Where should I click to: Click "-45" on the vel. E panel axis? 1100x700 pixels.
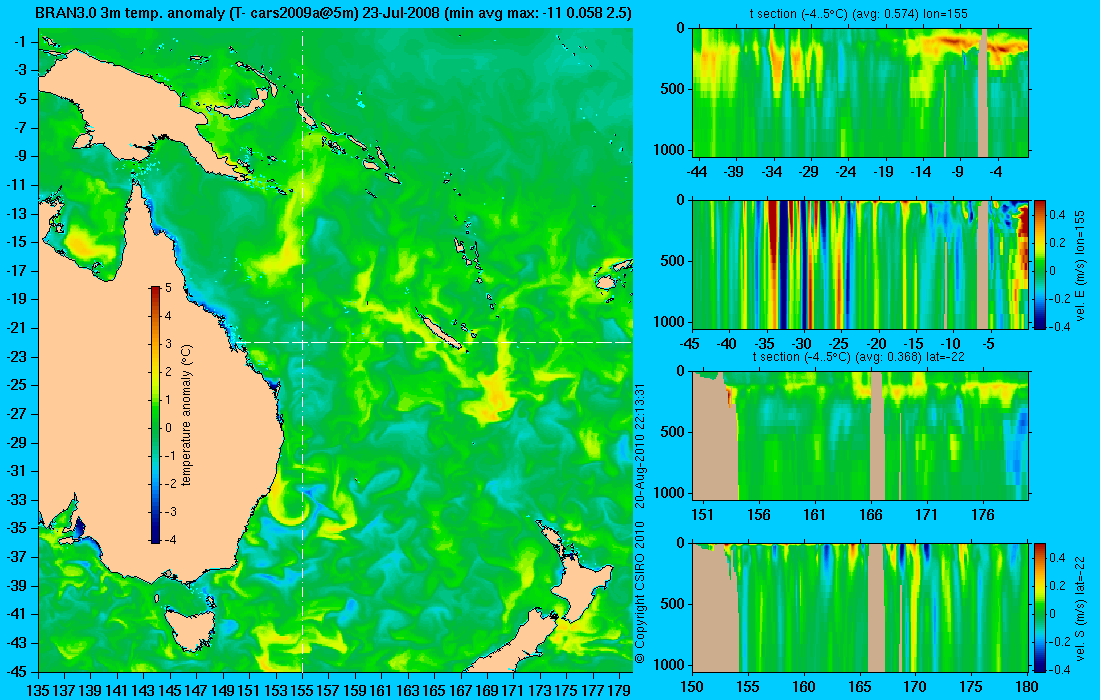click(x=690, y=344)
